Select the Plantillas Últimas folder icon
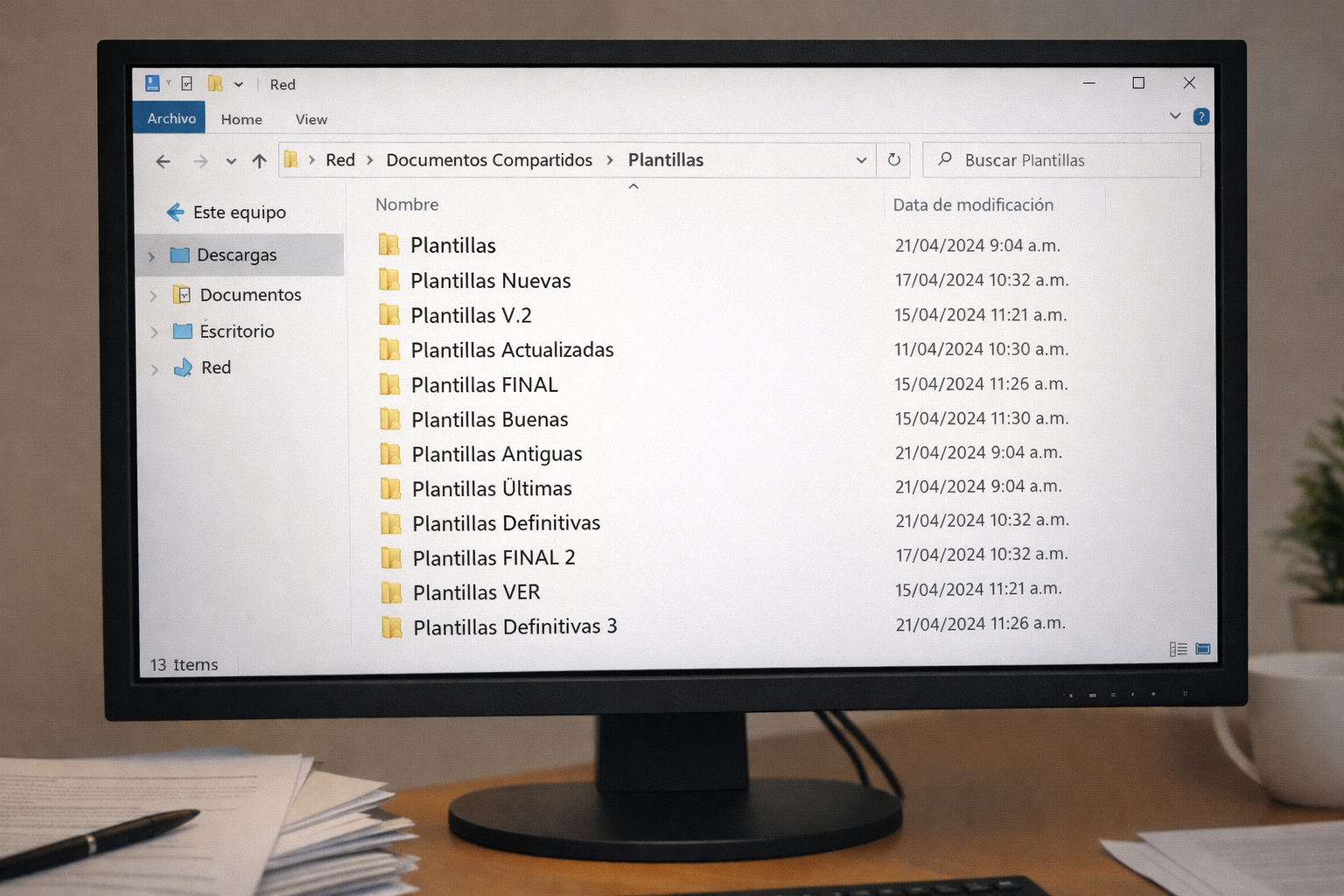 (391, 488)
